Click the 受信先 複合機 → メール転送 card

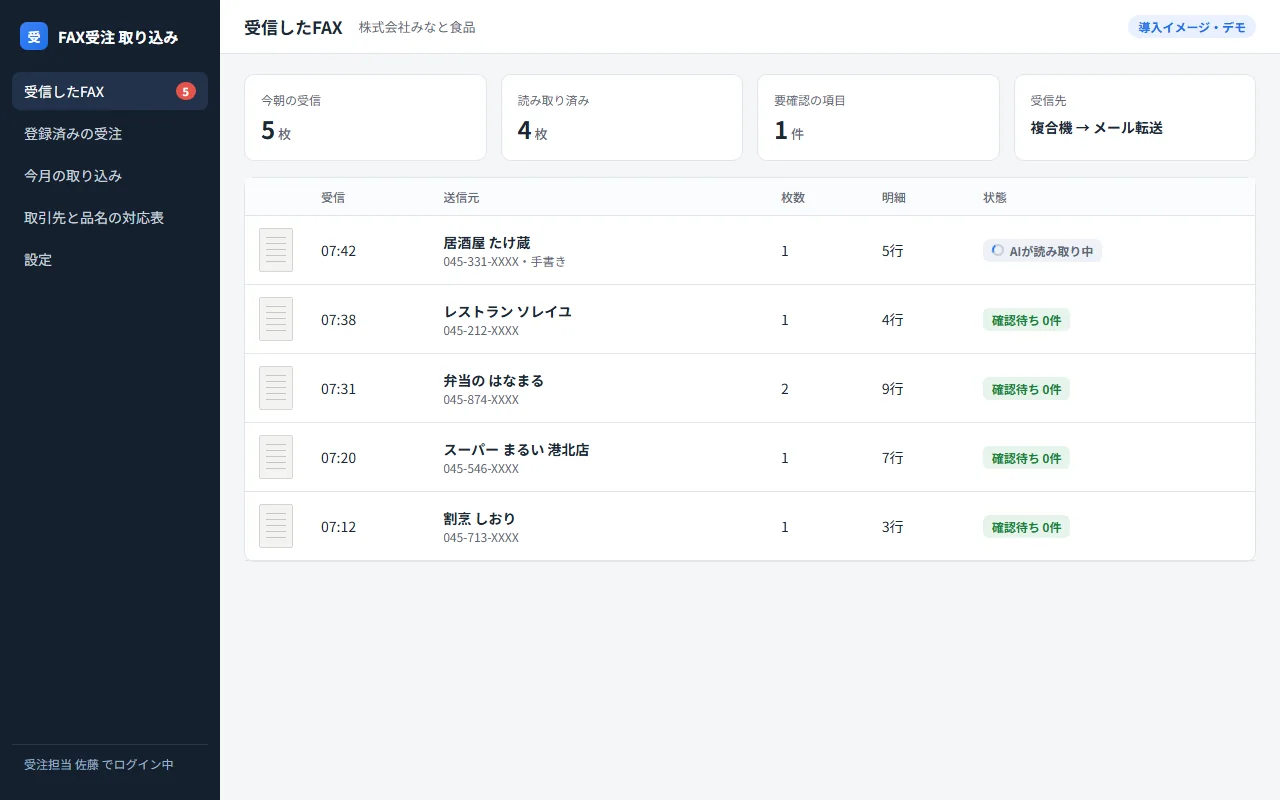(1135, 117)
